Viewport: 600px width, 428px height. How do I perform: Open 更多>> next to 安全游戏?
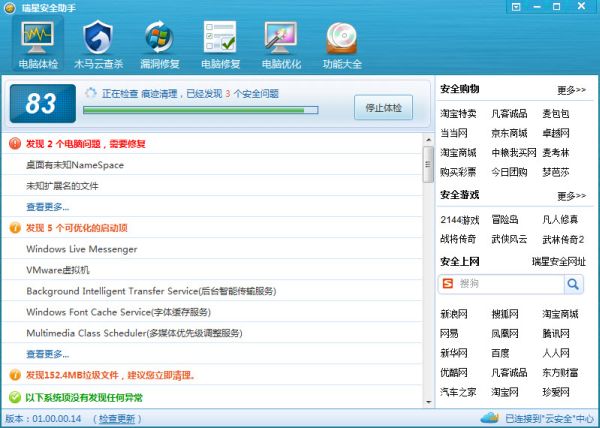571,195
